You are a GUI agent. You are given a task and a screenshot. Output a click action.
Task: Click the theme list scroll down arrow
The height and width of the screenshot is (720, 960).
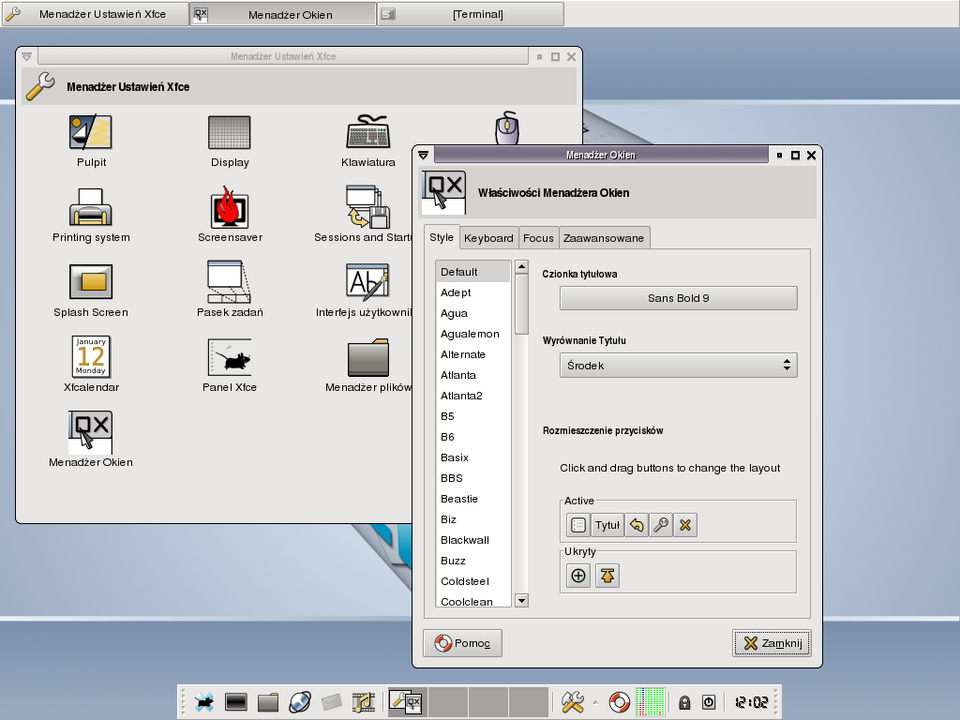click(522, 601)
